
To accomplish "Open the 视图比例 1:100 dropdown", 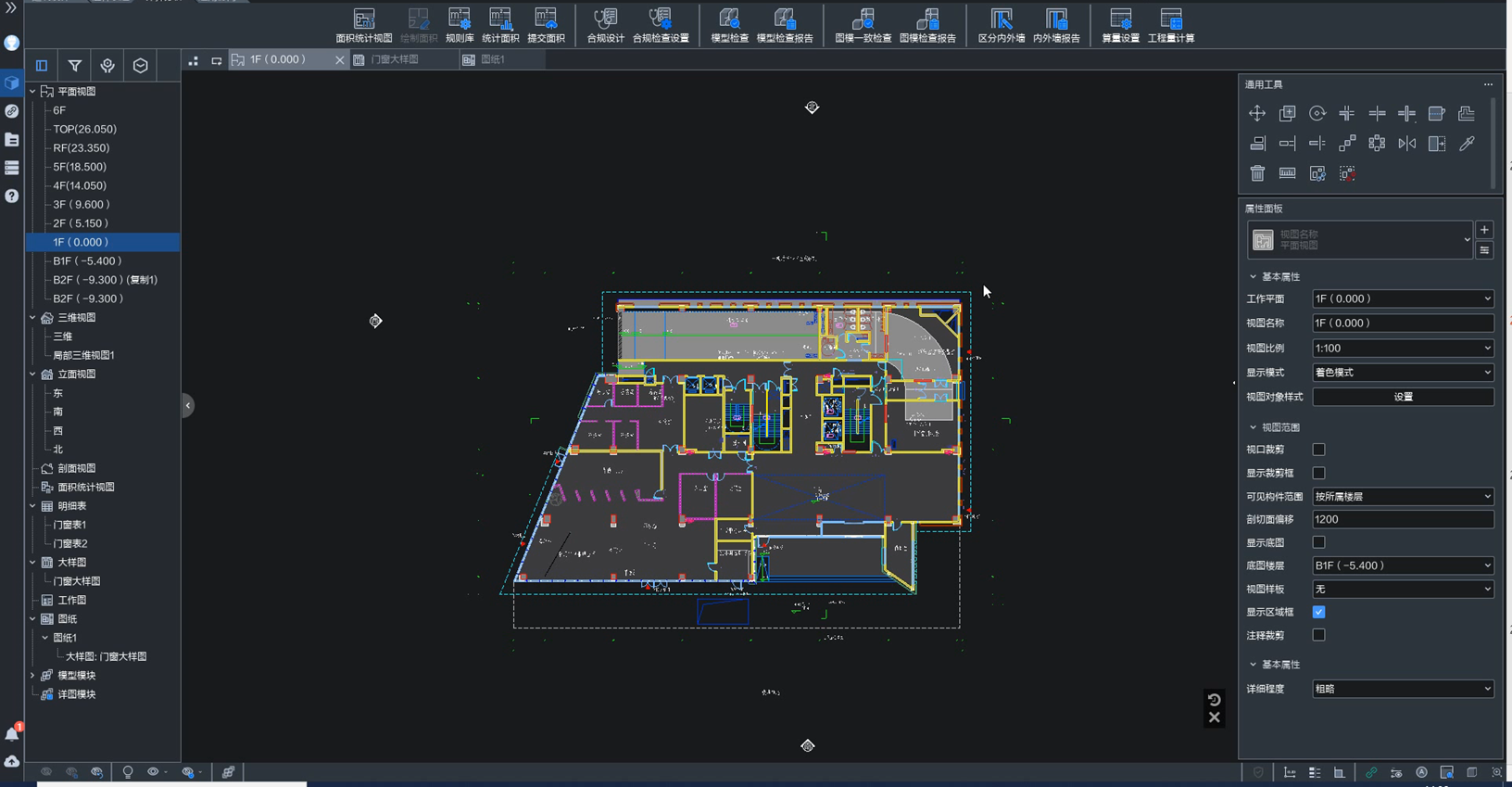I will coord(1403,348).
